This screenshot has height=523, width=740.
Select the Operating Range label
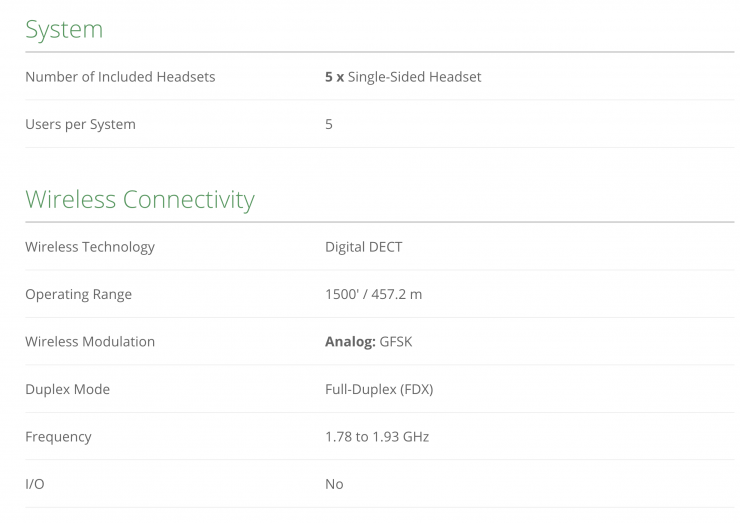[x=78, y=295]
